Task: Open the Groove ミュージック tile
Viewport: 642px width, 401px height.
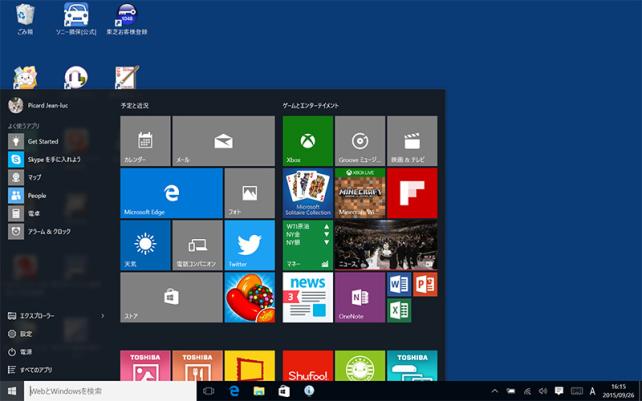Action: tap(360, 141)
